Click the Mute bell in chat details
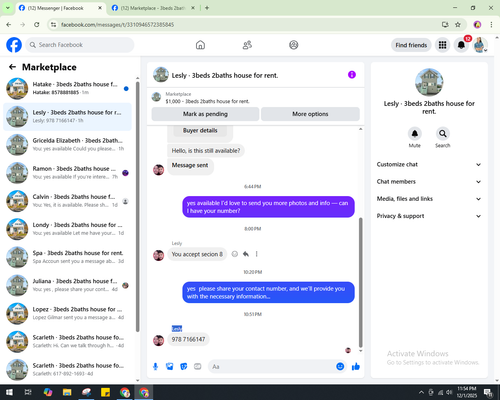This screenshot has height=400, width=500. 415,134
